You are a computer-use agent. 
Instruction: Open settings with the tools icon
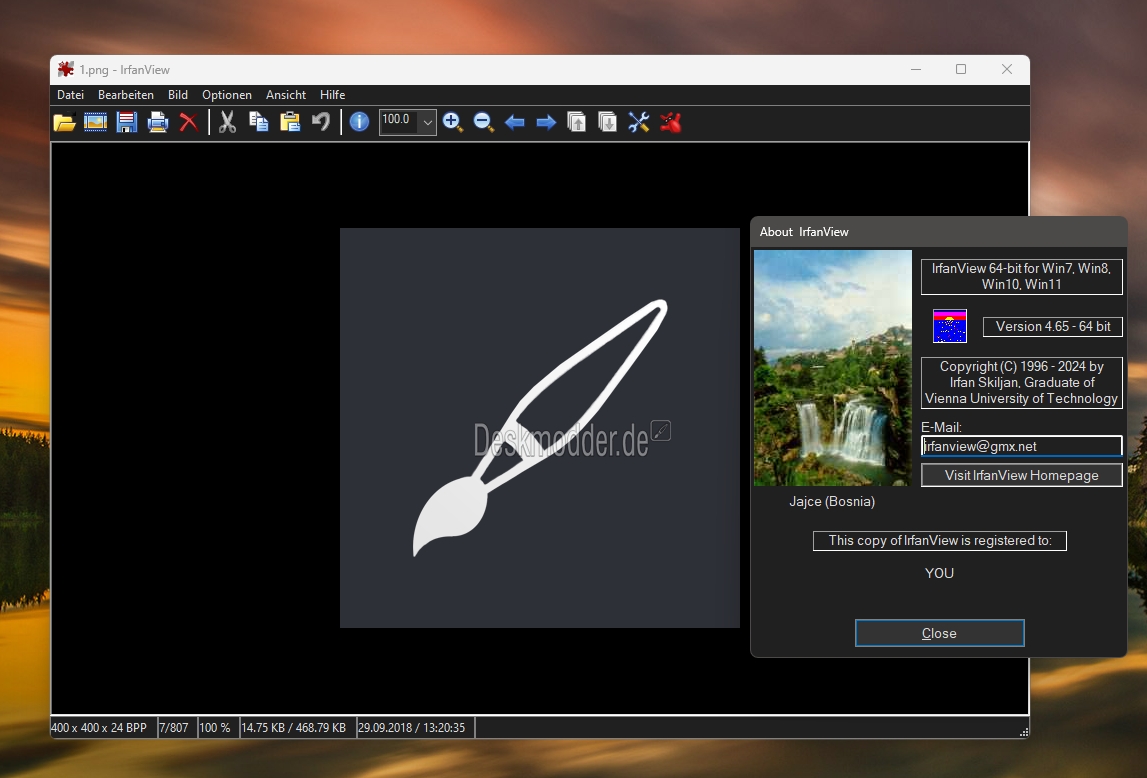click(639, 122)
